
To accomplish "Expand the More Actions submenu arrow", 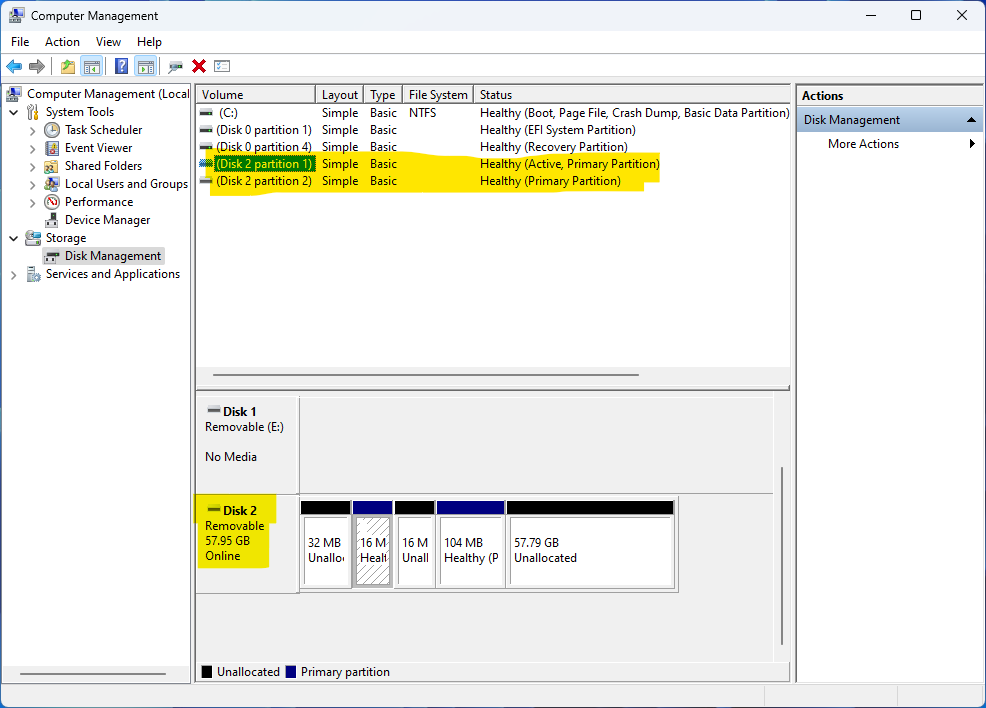I will (x=969, y=143).
